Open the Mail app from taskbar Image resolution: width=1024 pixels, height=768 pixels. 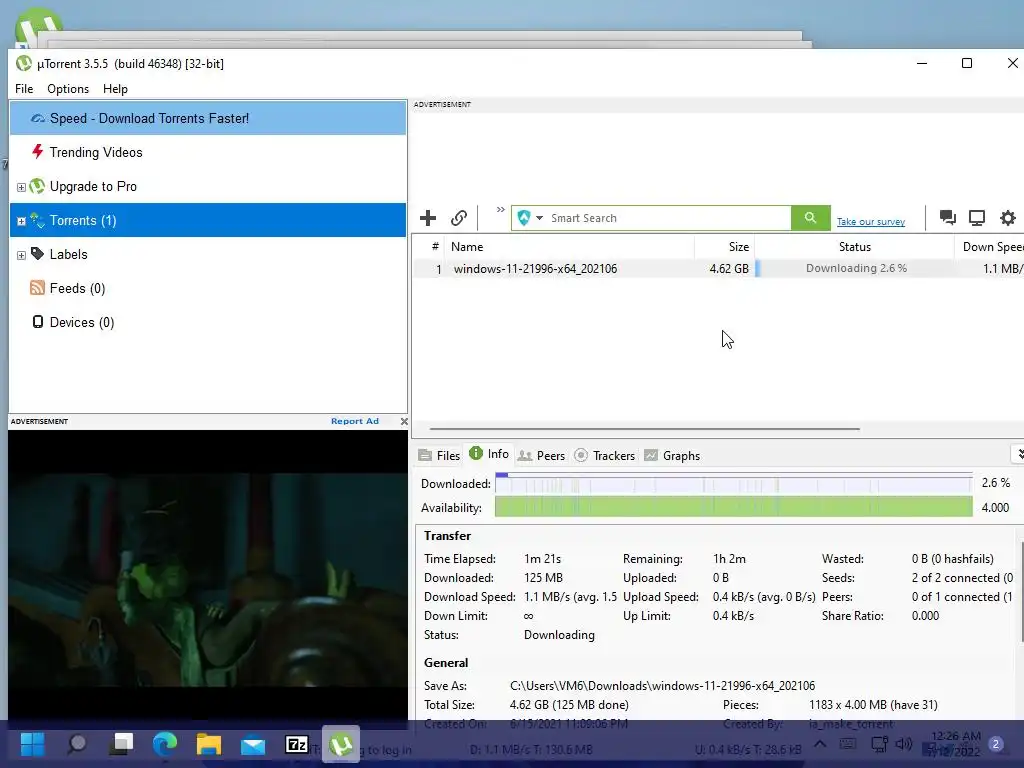253,745
